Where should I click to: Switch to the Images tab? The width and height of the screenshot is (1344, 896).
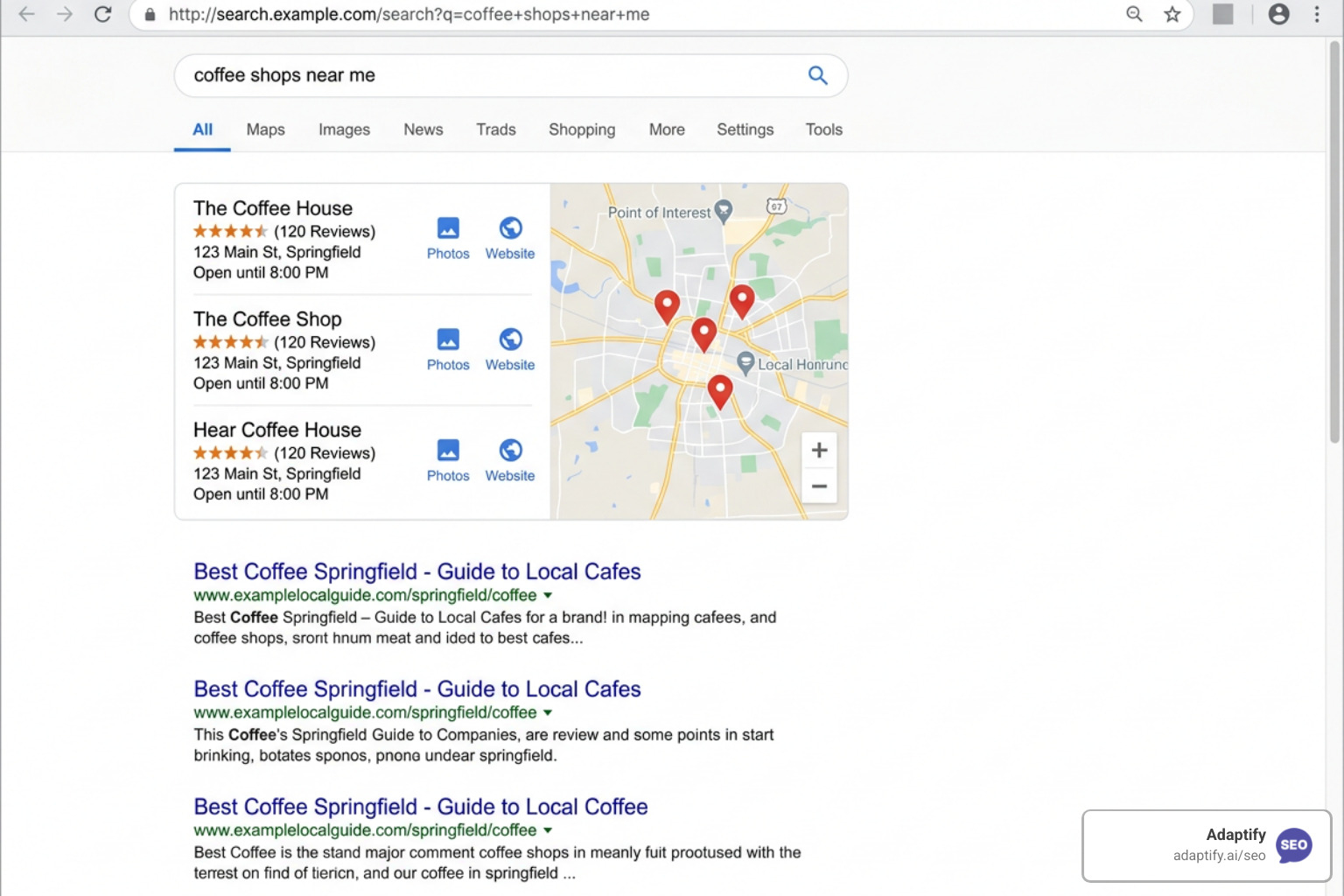pyautogui.click(x=344, y=129)
